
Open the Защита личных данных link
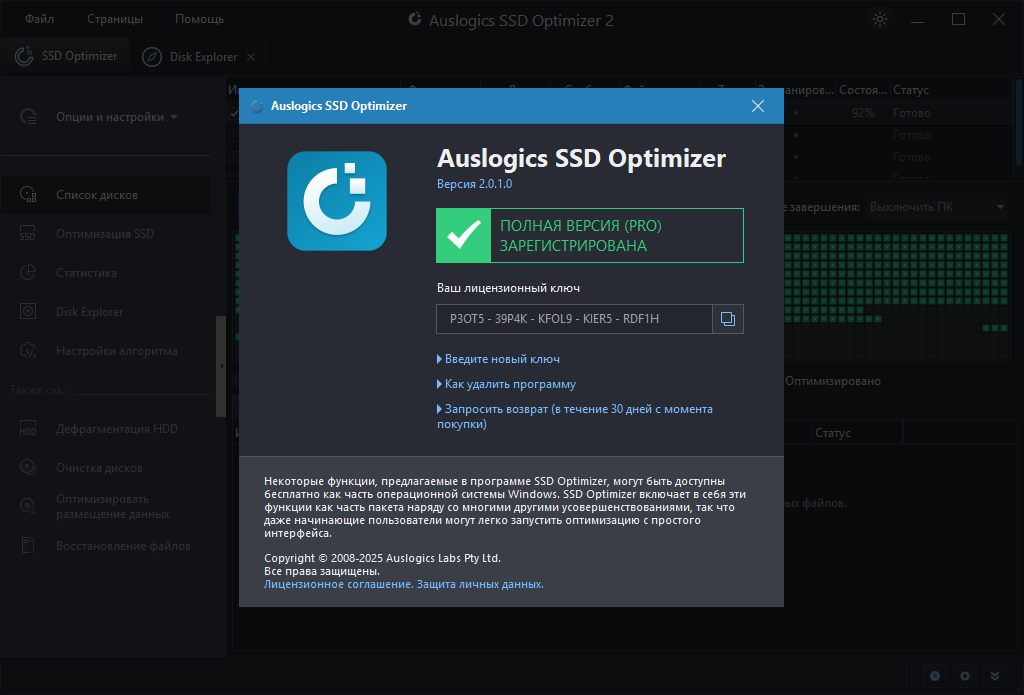coord(480,585)
